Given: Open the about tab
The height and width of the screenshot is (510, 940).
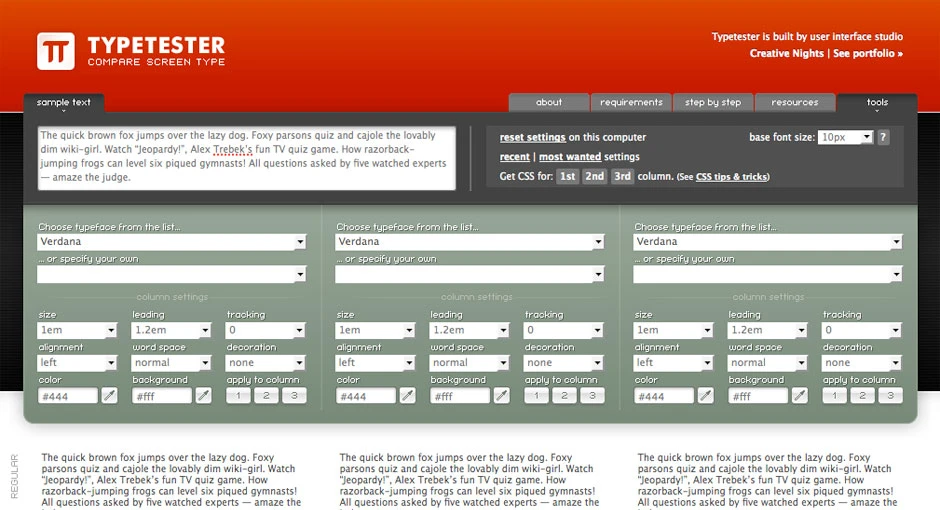Looking at the screenshot, I should tap(549, 102).
